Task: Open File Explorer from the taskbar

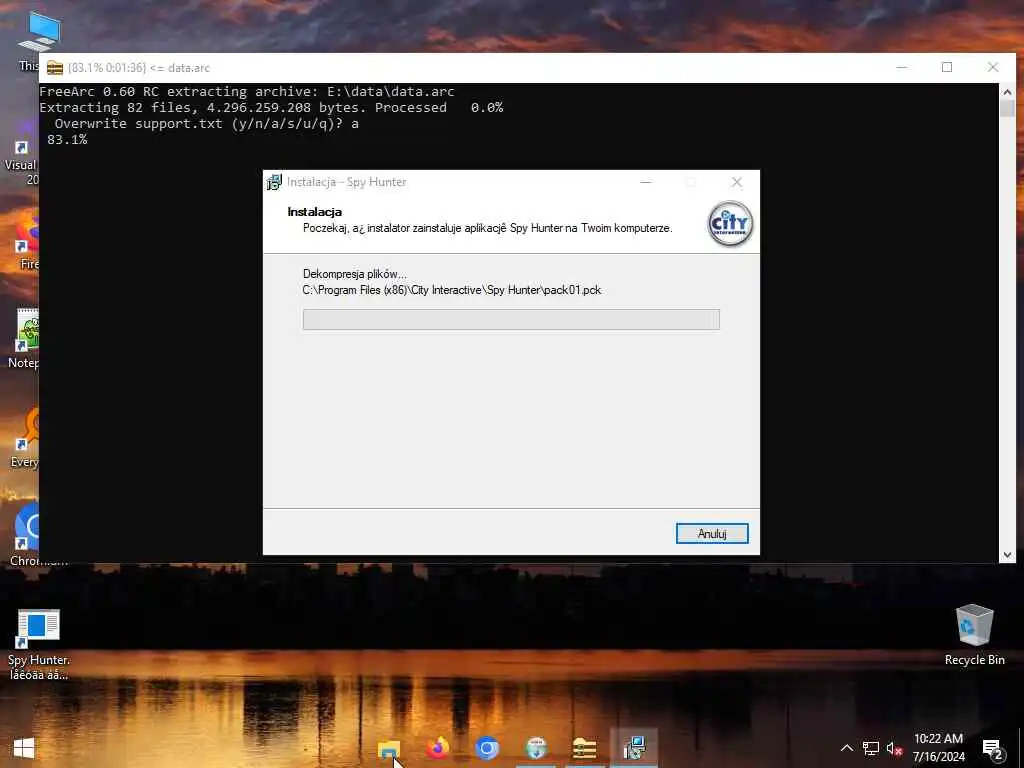Action: pyautogui.click(x=389, y=748)
